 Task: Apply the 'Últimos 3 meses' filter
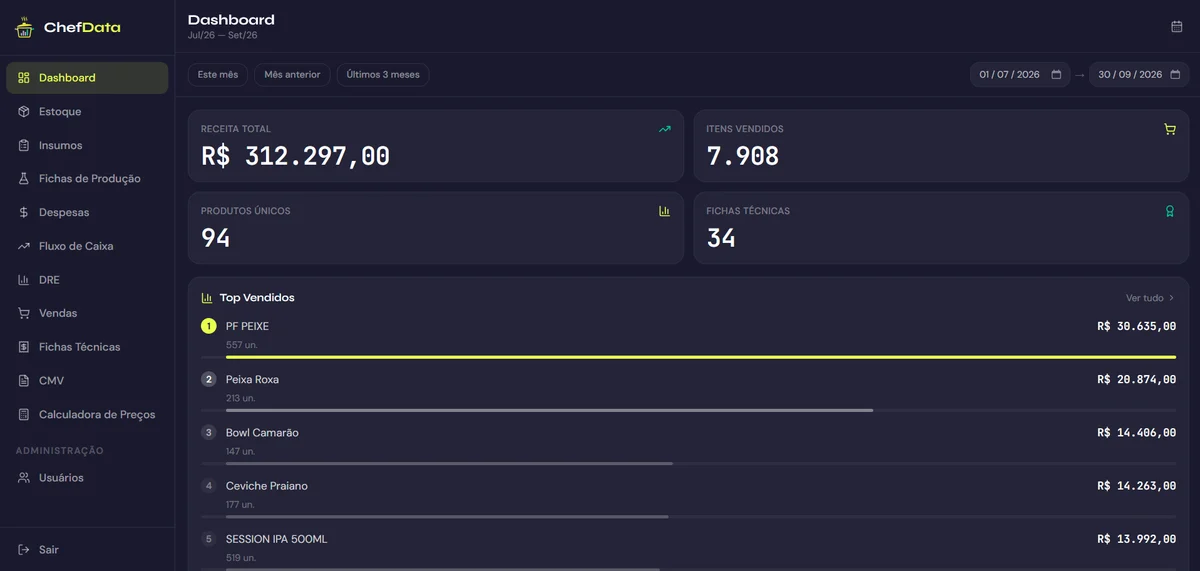tap(383, 75)
